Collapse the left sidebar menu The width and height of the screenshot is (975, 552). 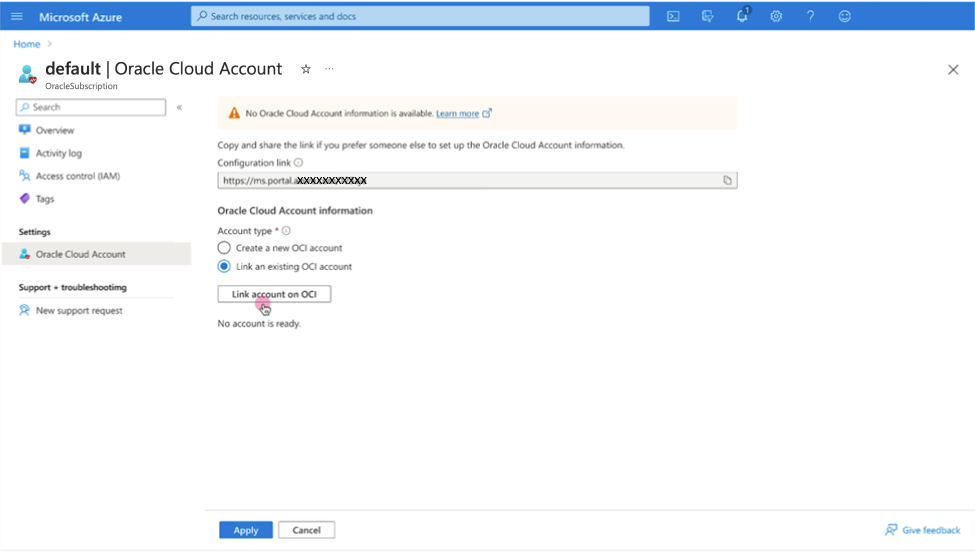[179, 107]
